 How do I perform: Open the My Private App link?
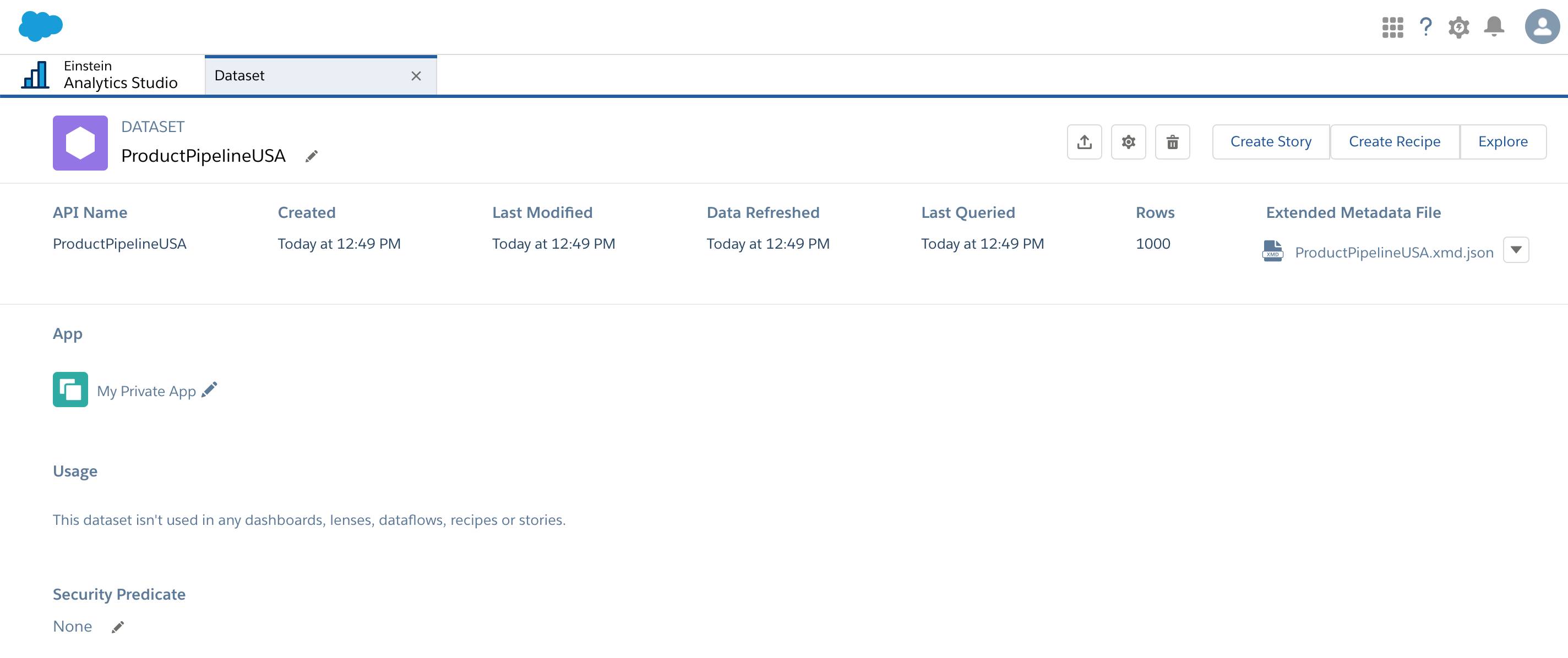[146, 391]
